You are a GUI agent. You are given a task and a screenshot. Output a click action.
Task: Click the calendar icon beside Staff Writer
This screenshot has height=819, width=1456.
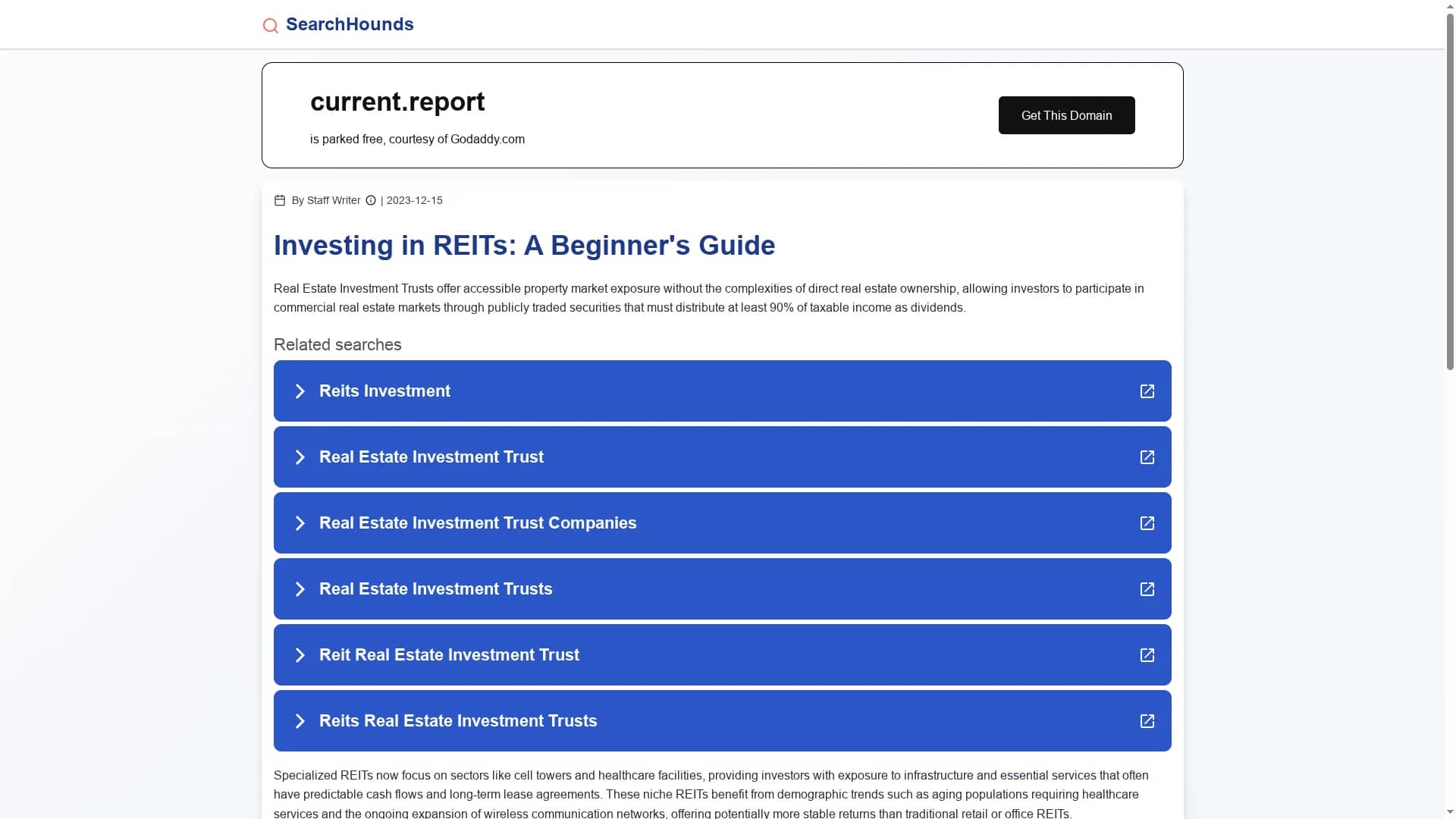(x=280, y=200)
